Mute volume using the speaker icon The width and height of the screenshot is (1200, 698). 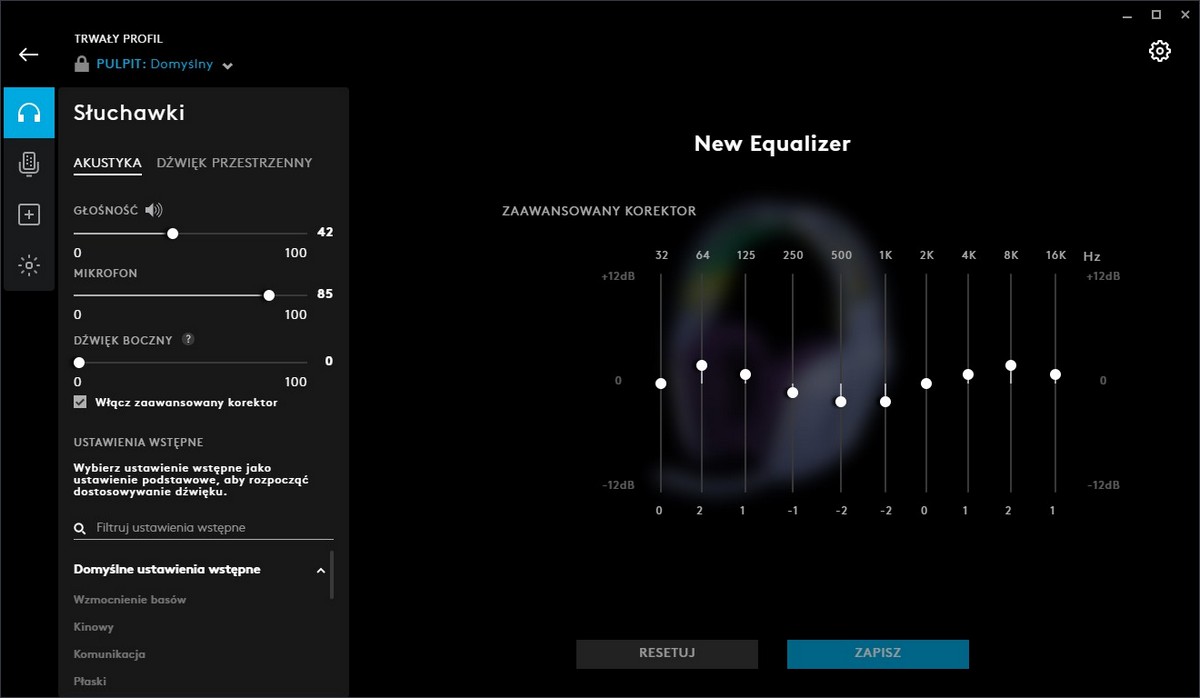(x=153, y=210)
